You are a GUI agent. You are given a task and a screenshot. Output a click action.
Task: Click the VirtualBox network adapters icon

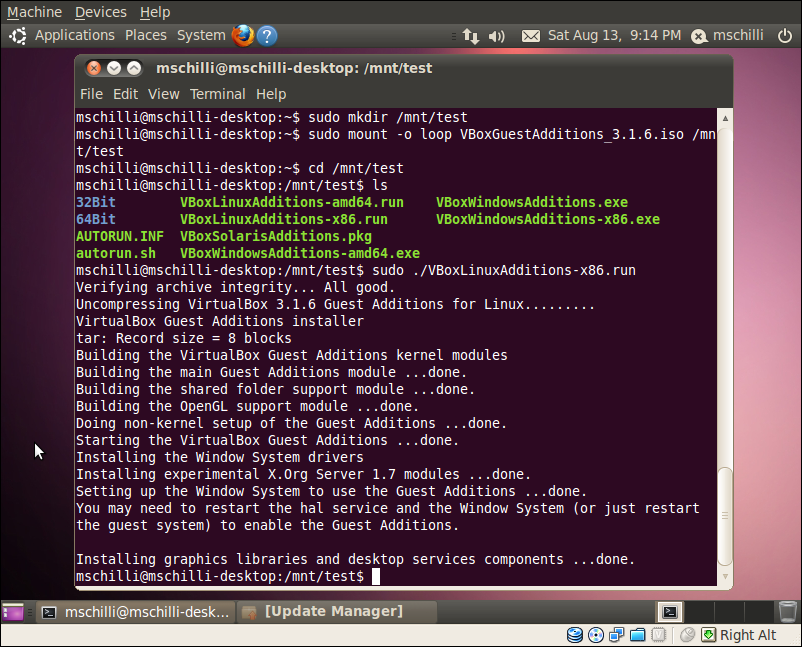point(616,635)
